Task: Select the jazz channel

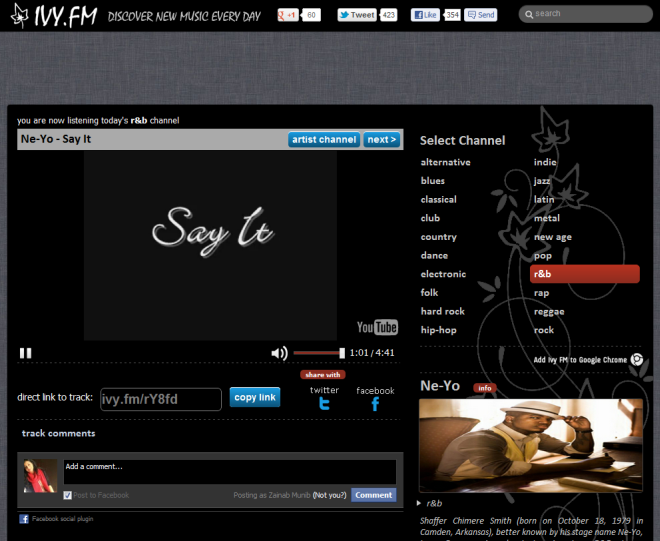Action: point(542,181)
